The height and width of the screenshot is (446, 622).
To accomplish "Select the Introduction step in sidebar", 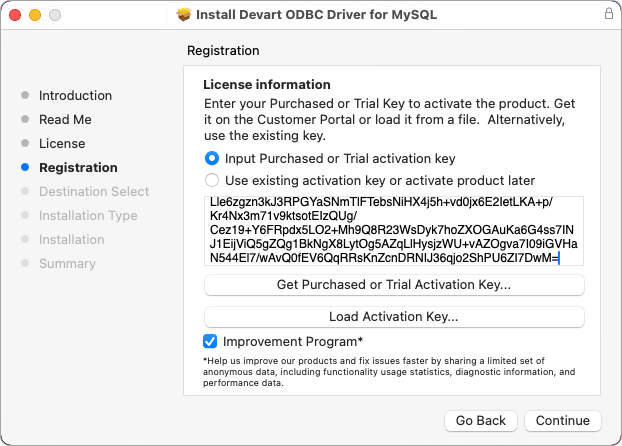I will pyautogui.click(x=75, y=96).
